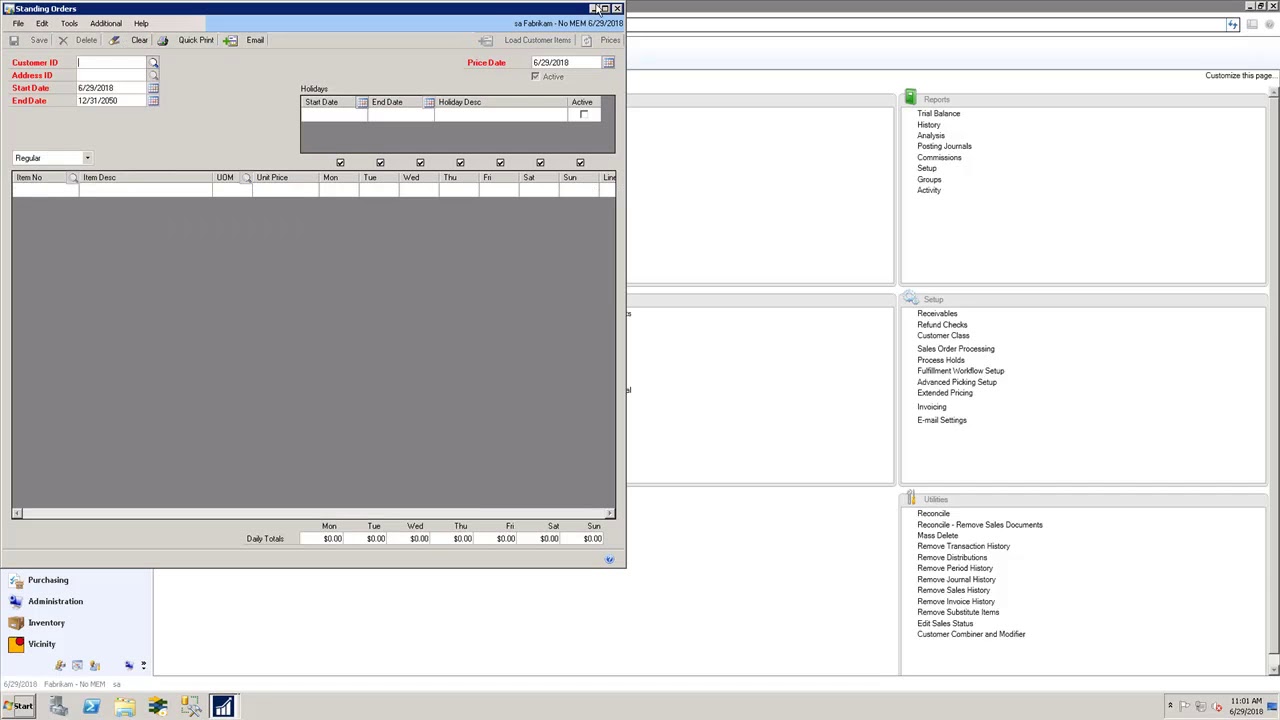The height and width of the screenshot is (720, 1280).
Task: Click the End Date field
Action: 112,101
